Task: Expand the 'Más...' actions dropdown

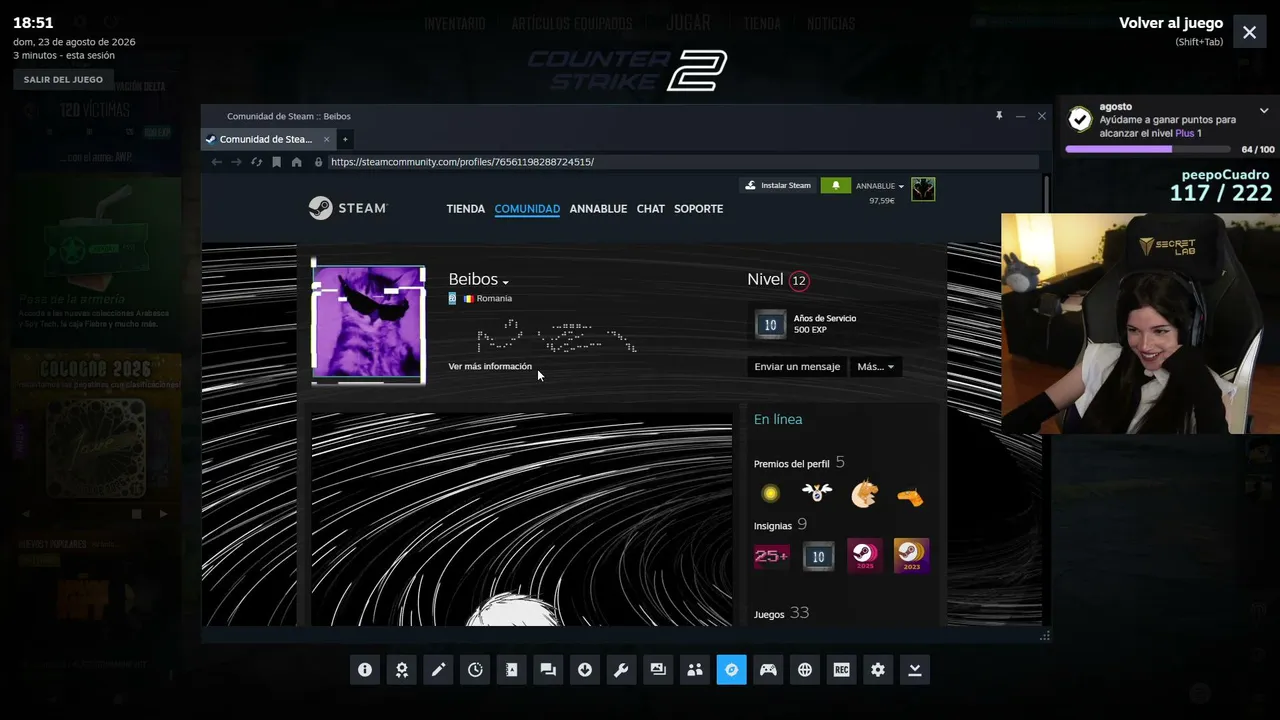Action: click(876, 367)
